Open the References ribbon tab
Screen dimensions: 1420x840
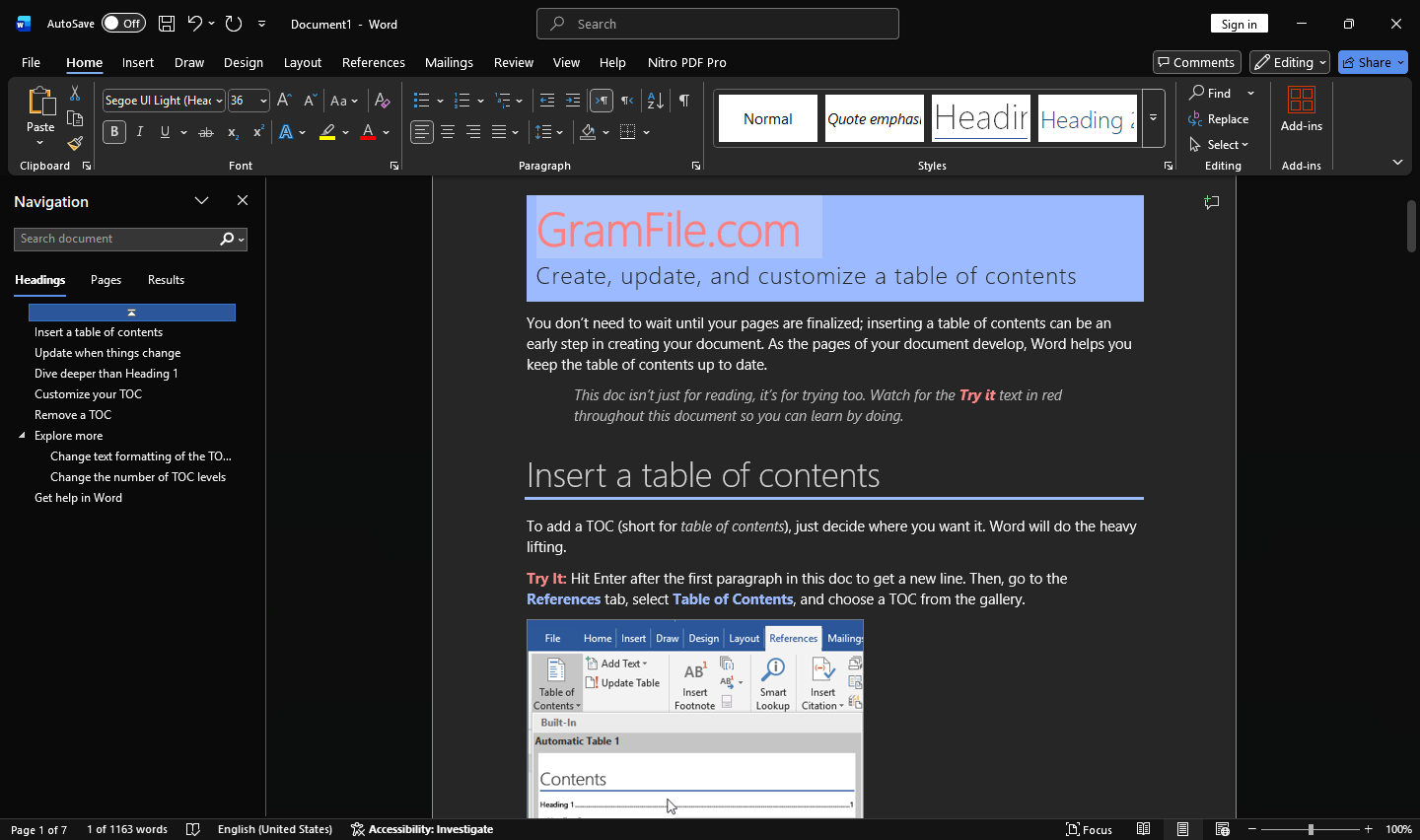tap(373, 62)
